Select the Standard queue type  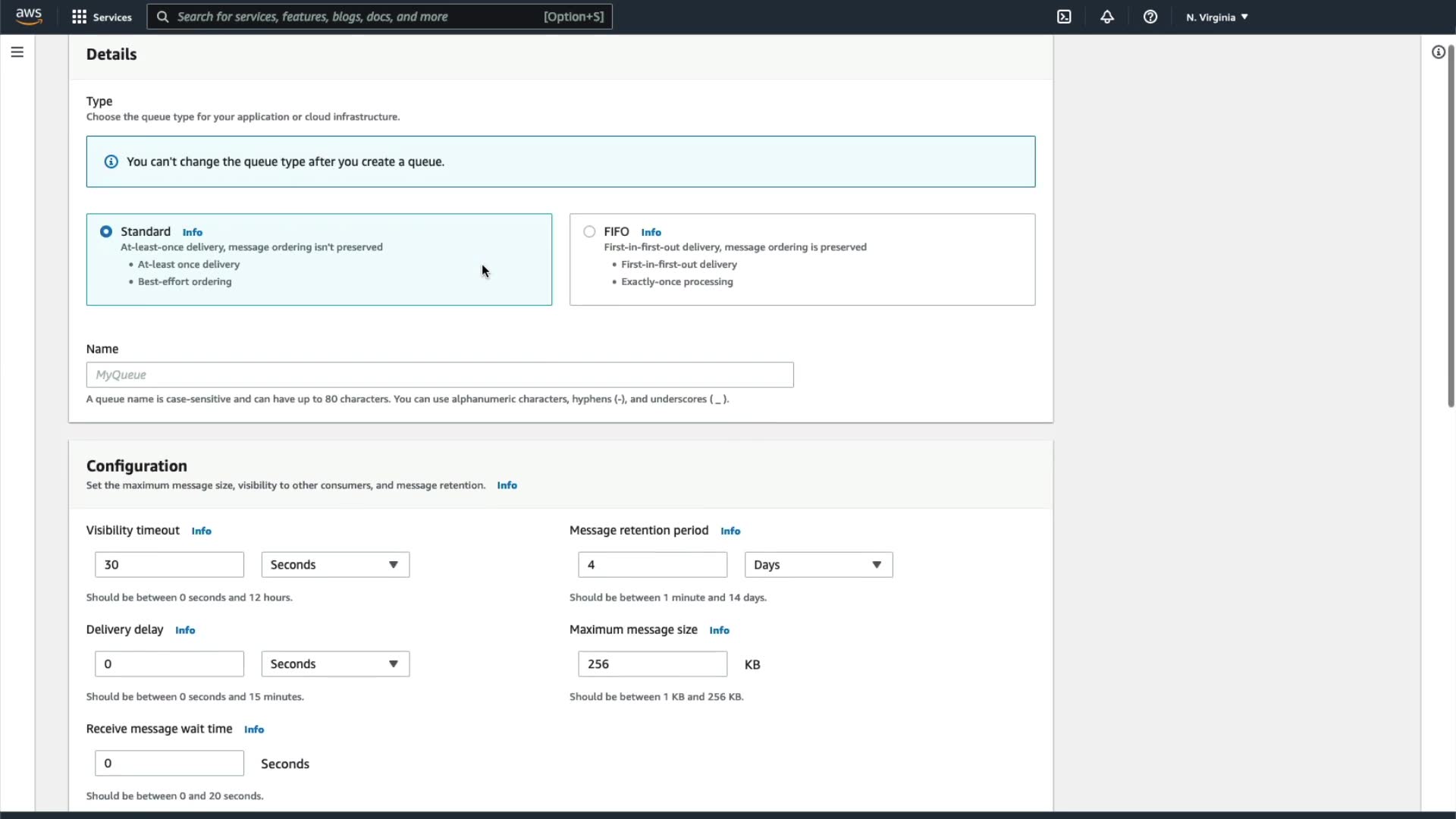[x=106, y=231]
